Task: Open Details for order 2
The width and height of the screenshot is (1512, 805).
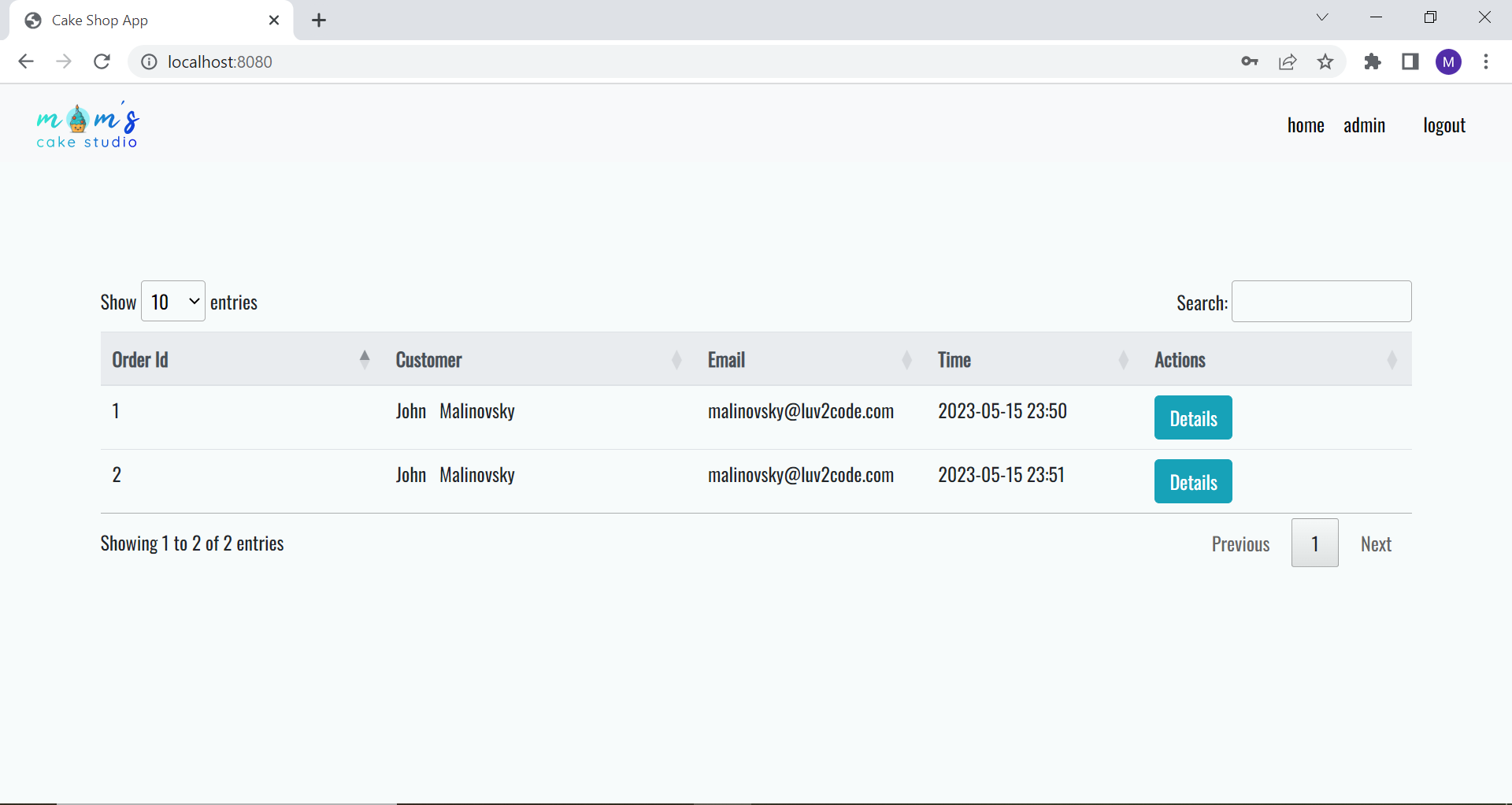Action: point(1192,481)
